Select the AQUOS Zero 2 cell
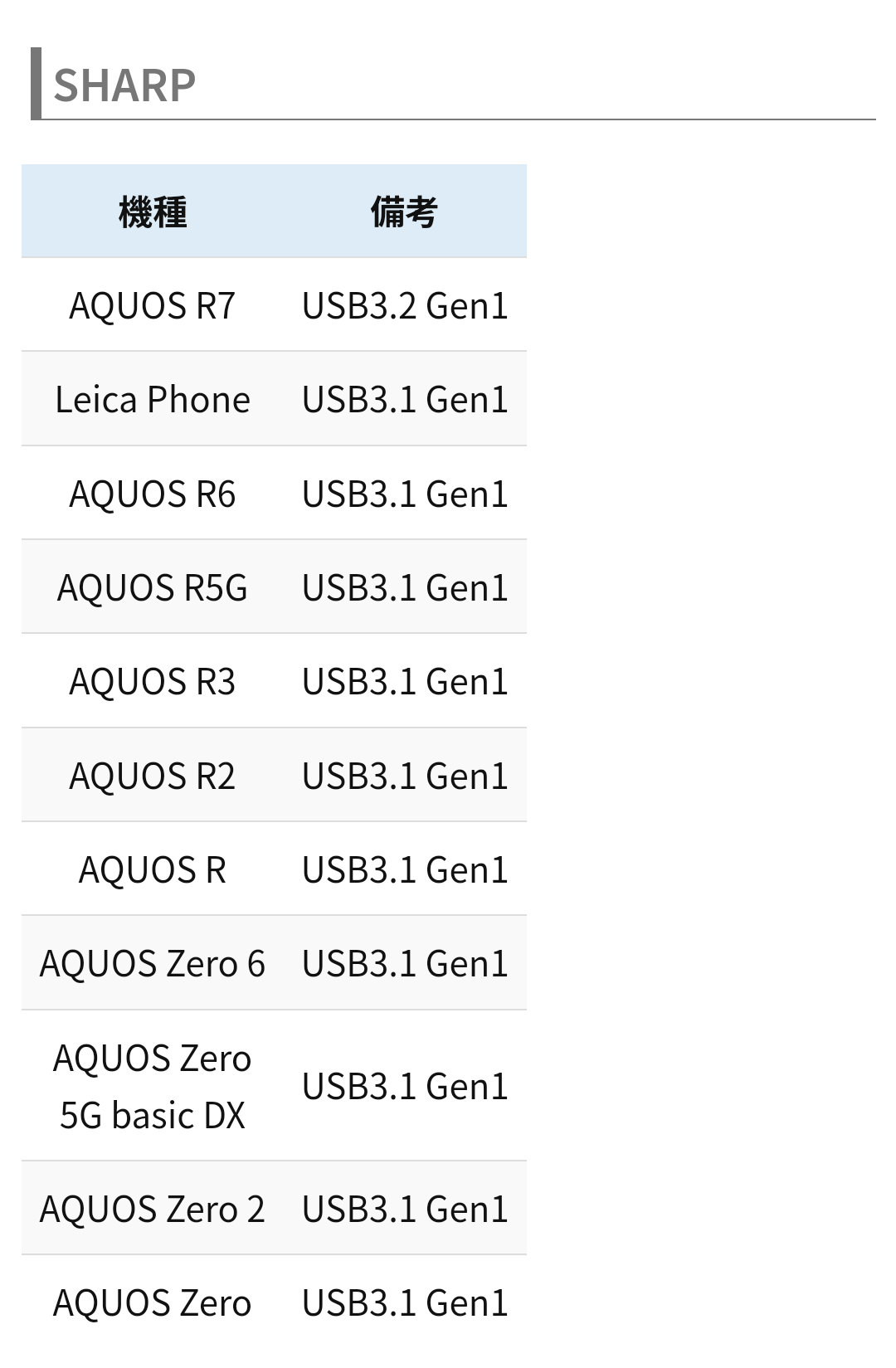The width and height of the screenshot is (896, 1368). [x=153, y=1209]
